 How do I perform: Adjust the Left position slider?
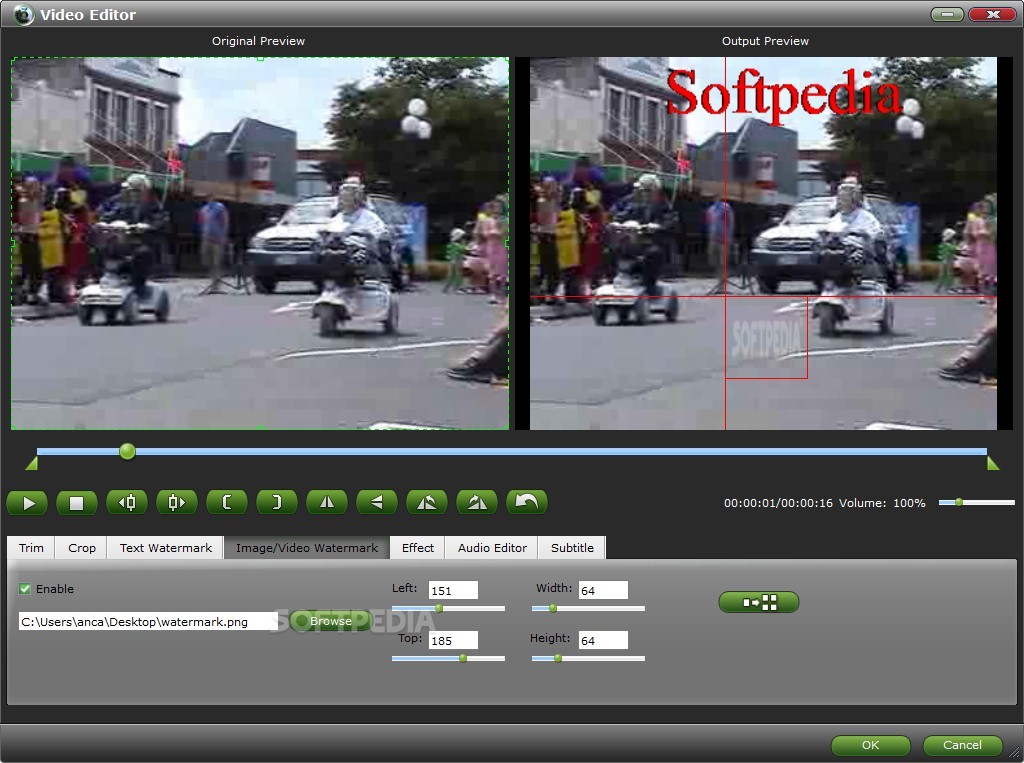point(448,608)
